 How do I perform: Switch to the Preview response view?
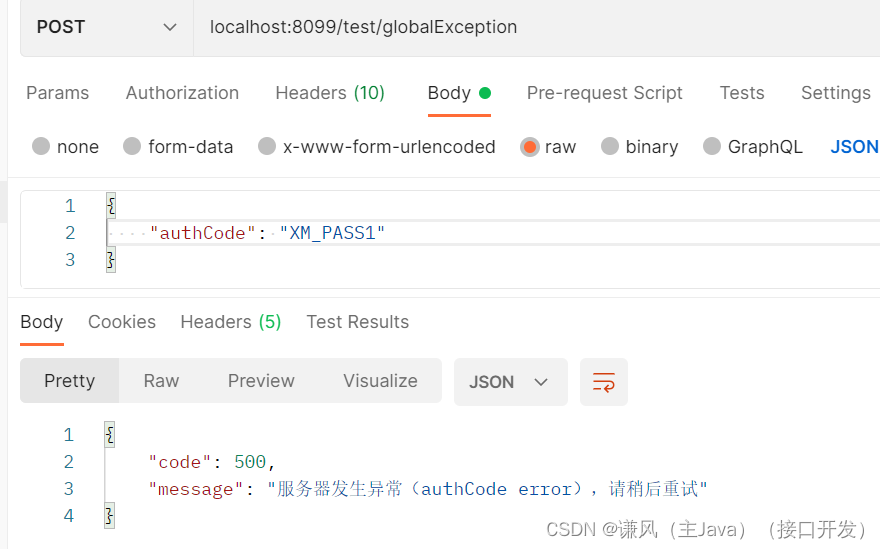click(261, 381)
